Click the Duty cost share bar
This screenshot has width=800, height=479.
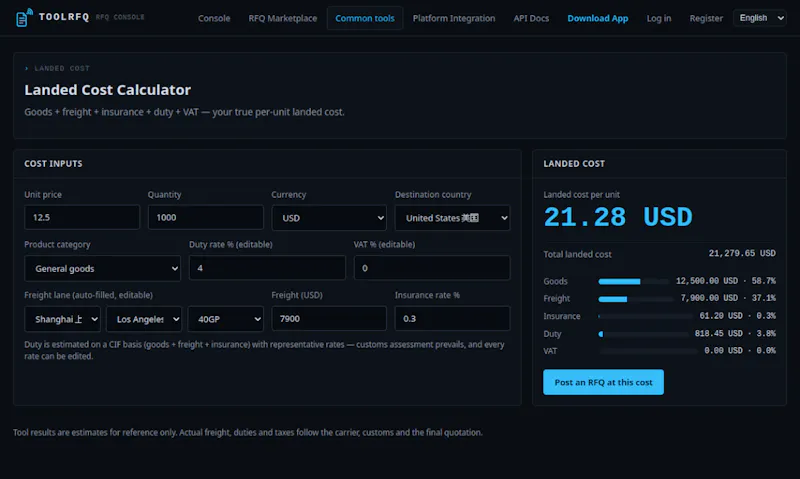click(x=643, y=334)
